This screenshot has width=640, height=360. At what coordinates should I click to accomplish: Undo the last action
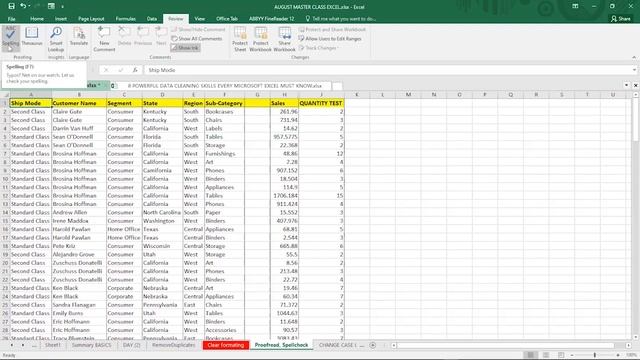23,6
